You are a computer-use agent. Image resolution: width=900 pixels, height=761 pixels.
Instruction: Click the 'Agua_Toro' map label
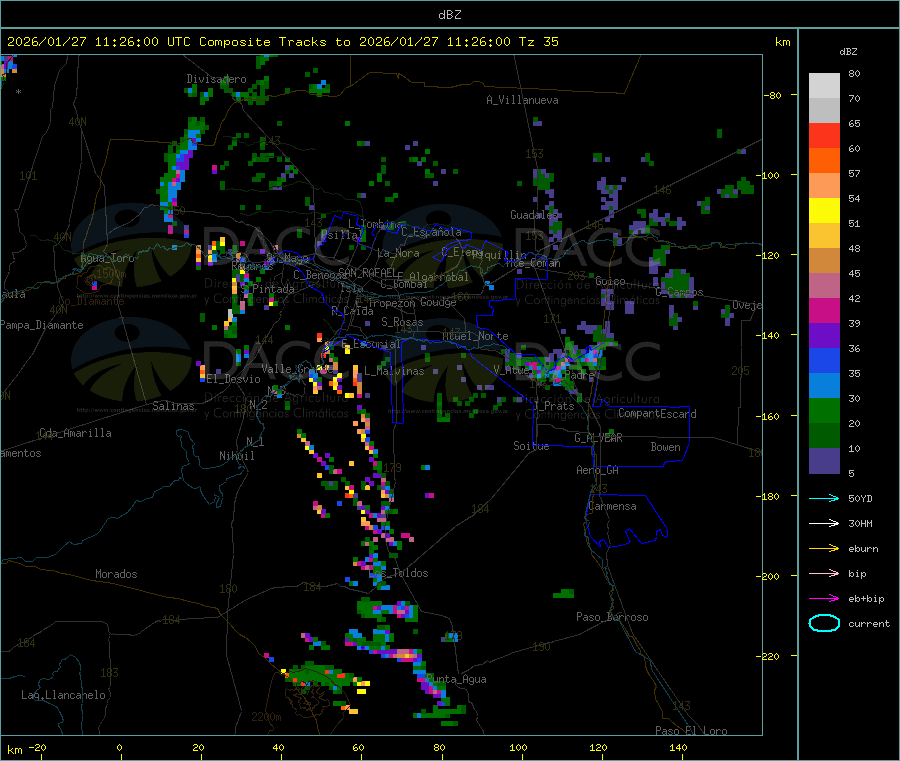[x=107, y=258]
